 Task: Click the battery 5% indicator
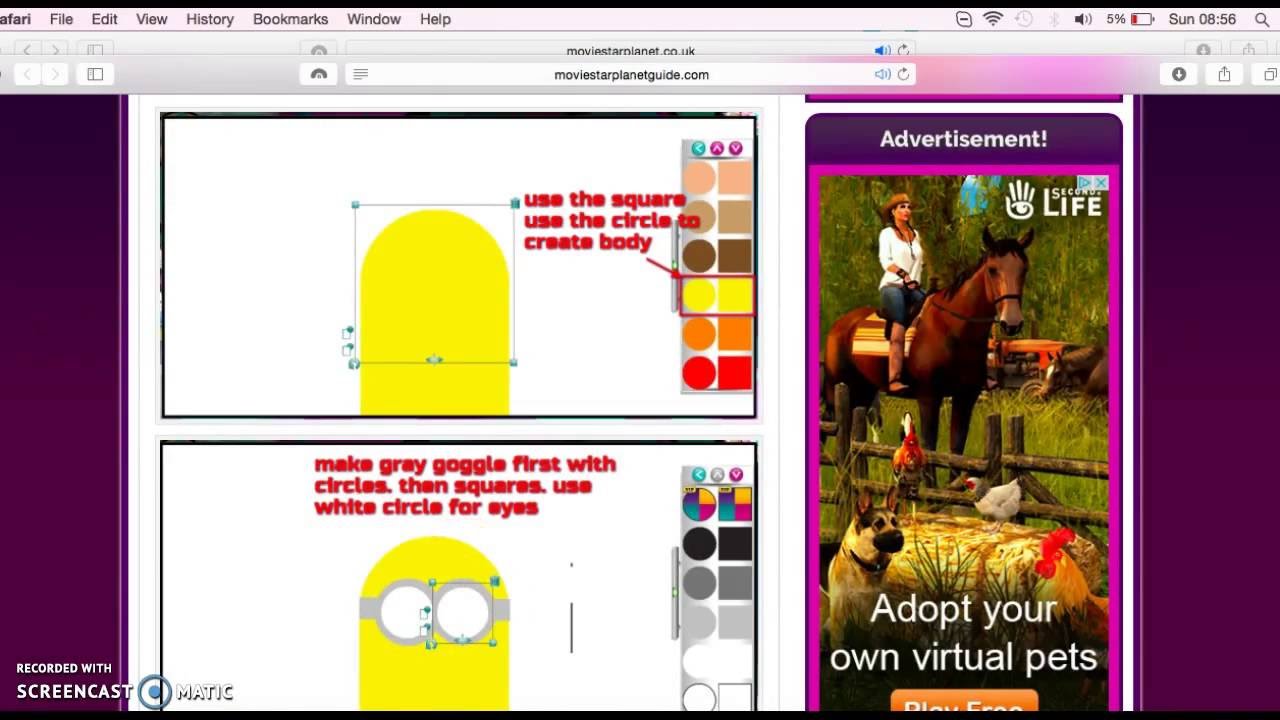pos(1129,19)
